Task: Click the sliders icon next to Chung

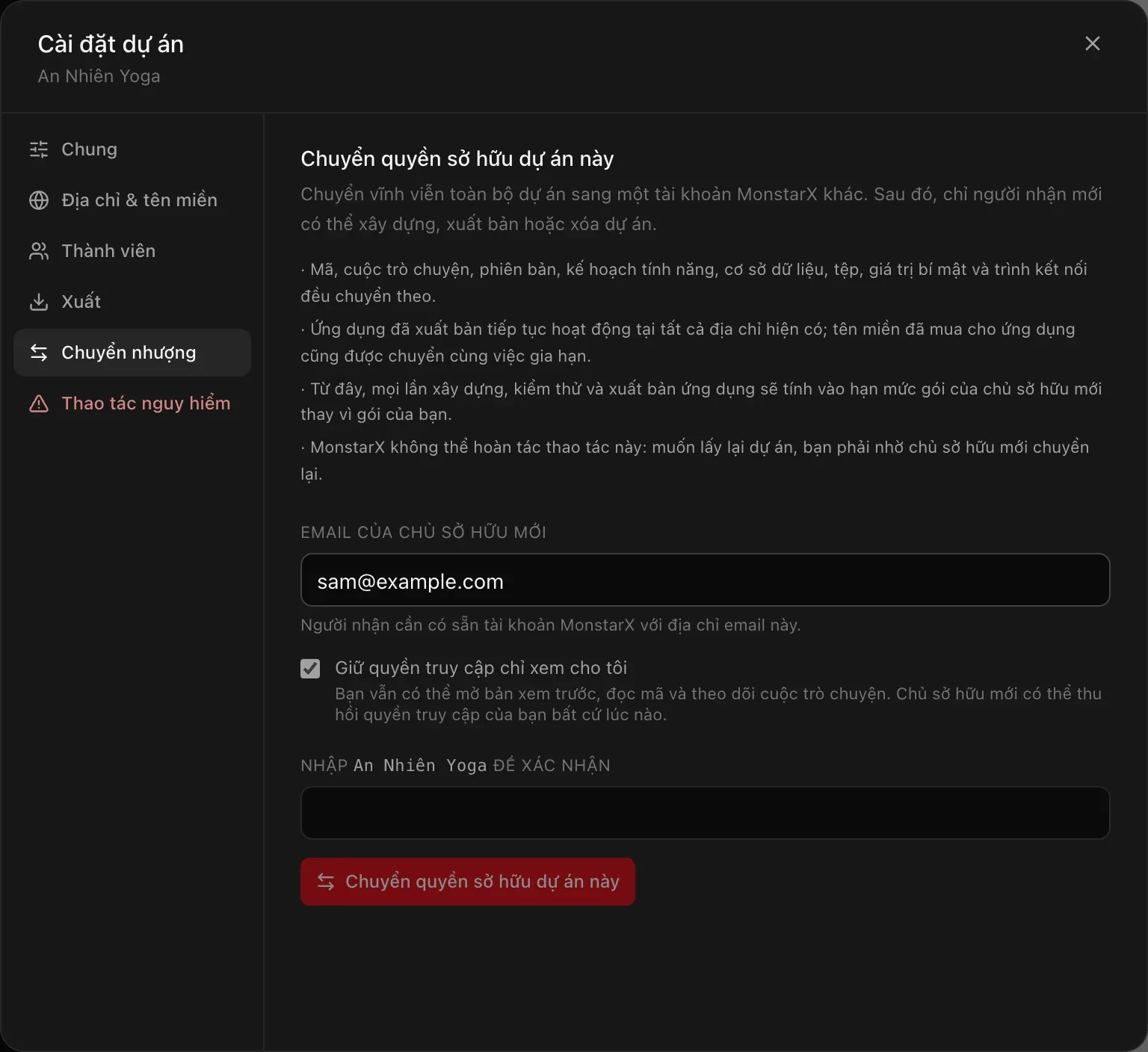Action: (x=39, y=149)
